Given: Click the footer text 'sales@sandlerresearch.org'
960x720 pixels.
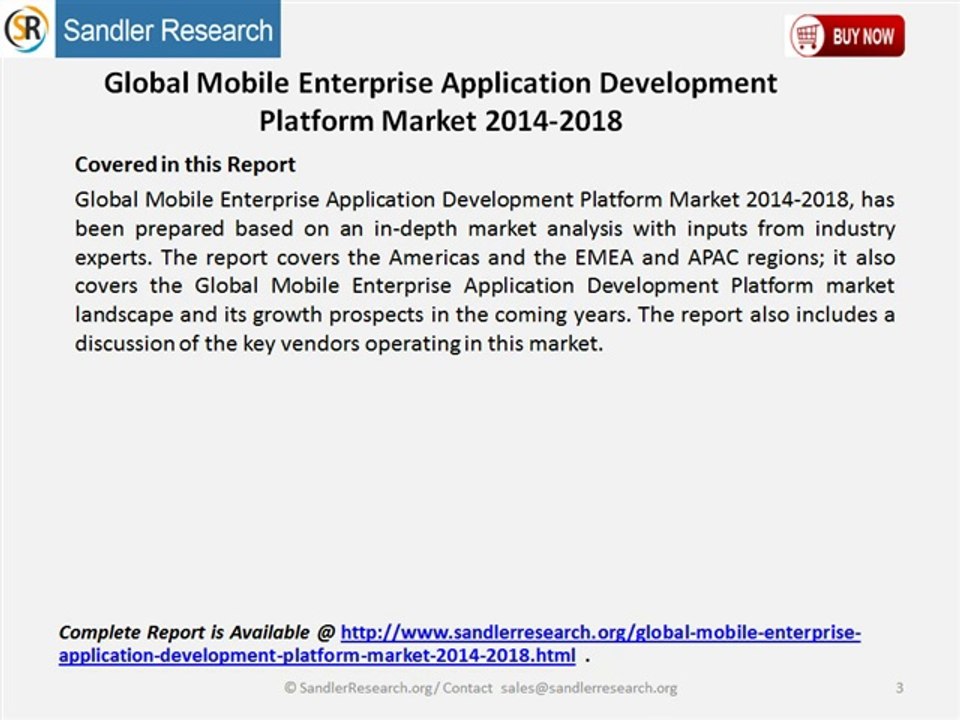Looking at the screenshot, I should tap(589, 688).
